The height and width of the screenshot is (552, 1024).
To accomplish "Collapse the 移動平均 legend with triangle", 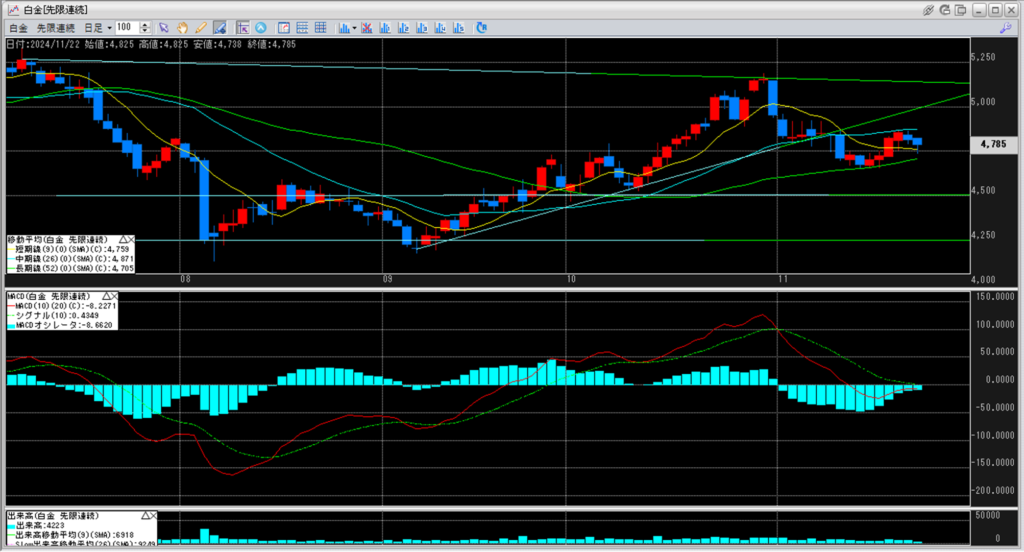I will pos(123,240).
